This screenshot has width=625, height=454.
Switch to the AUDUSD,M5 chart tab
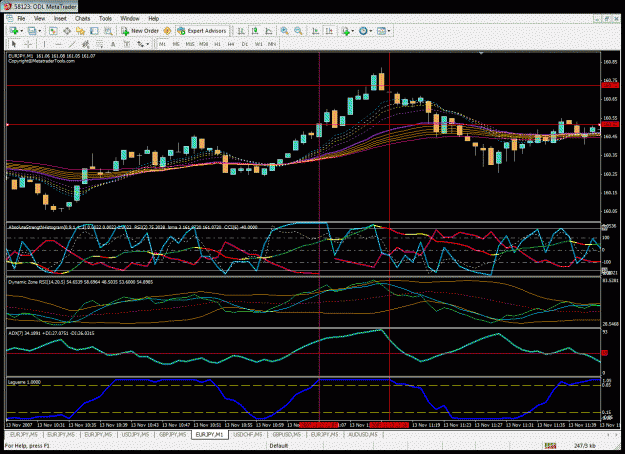(363, 434)
